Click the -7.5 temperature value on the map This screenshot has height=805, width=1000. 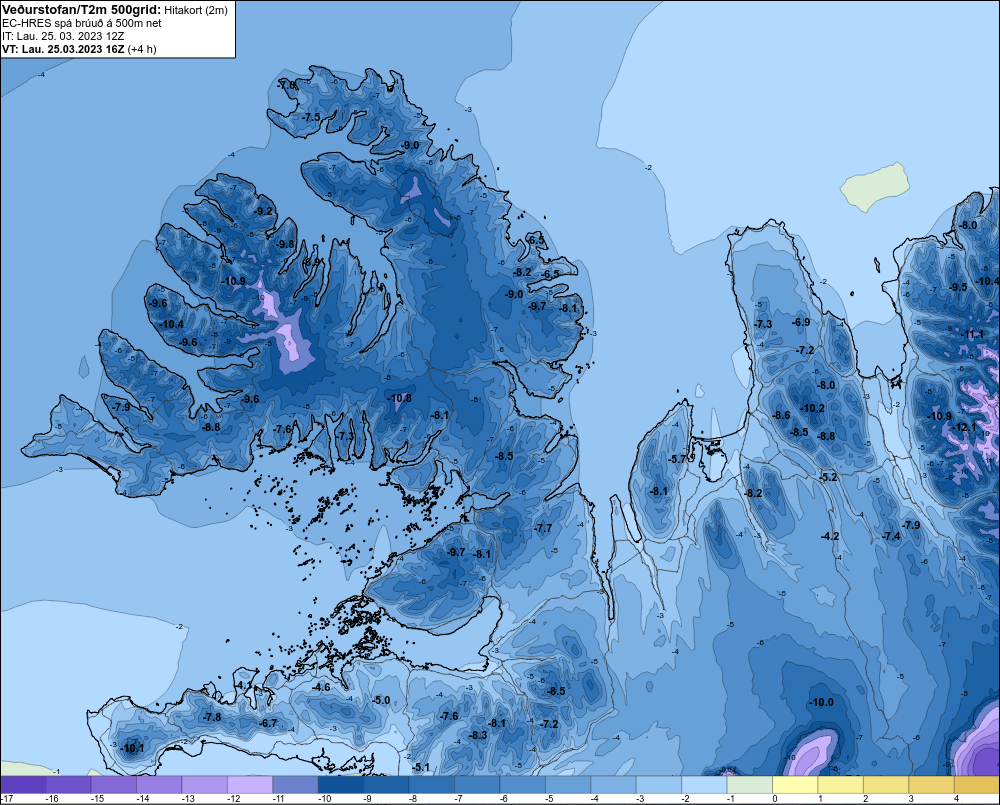click(311, 117)
